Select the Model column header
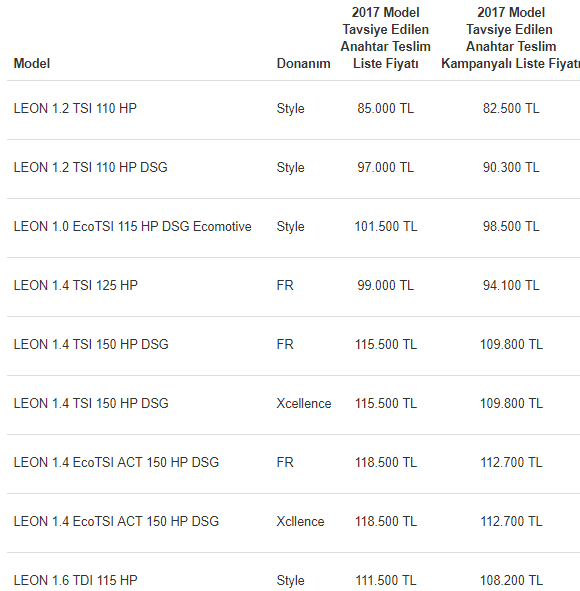The image size is (580, 591). pyautogui.click(x=32, y=63)
